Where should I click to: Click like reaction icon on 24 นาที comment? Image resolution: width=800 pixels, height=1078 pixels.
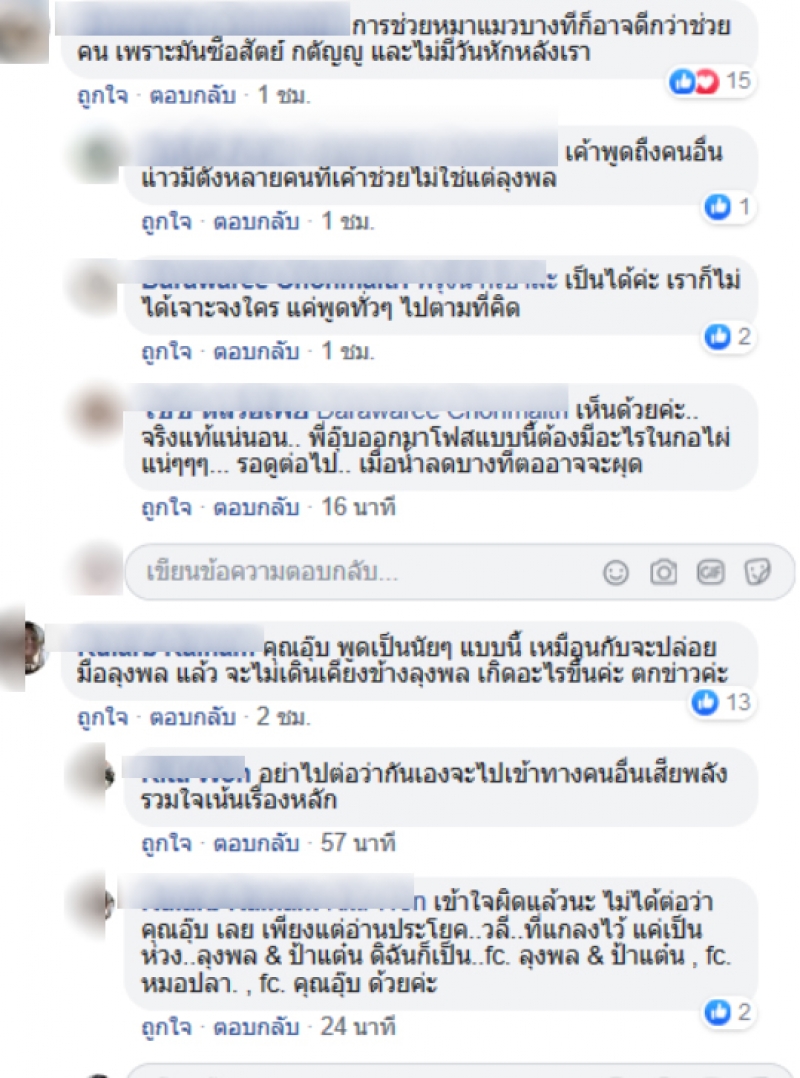(718, 1012)
